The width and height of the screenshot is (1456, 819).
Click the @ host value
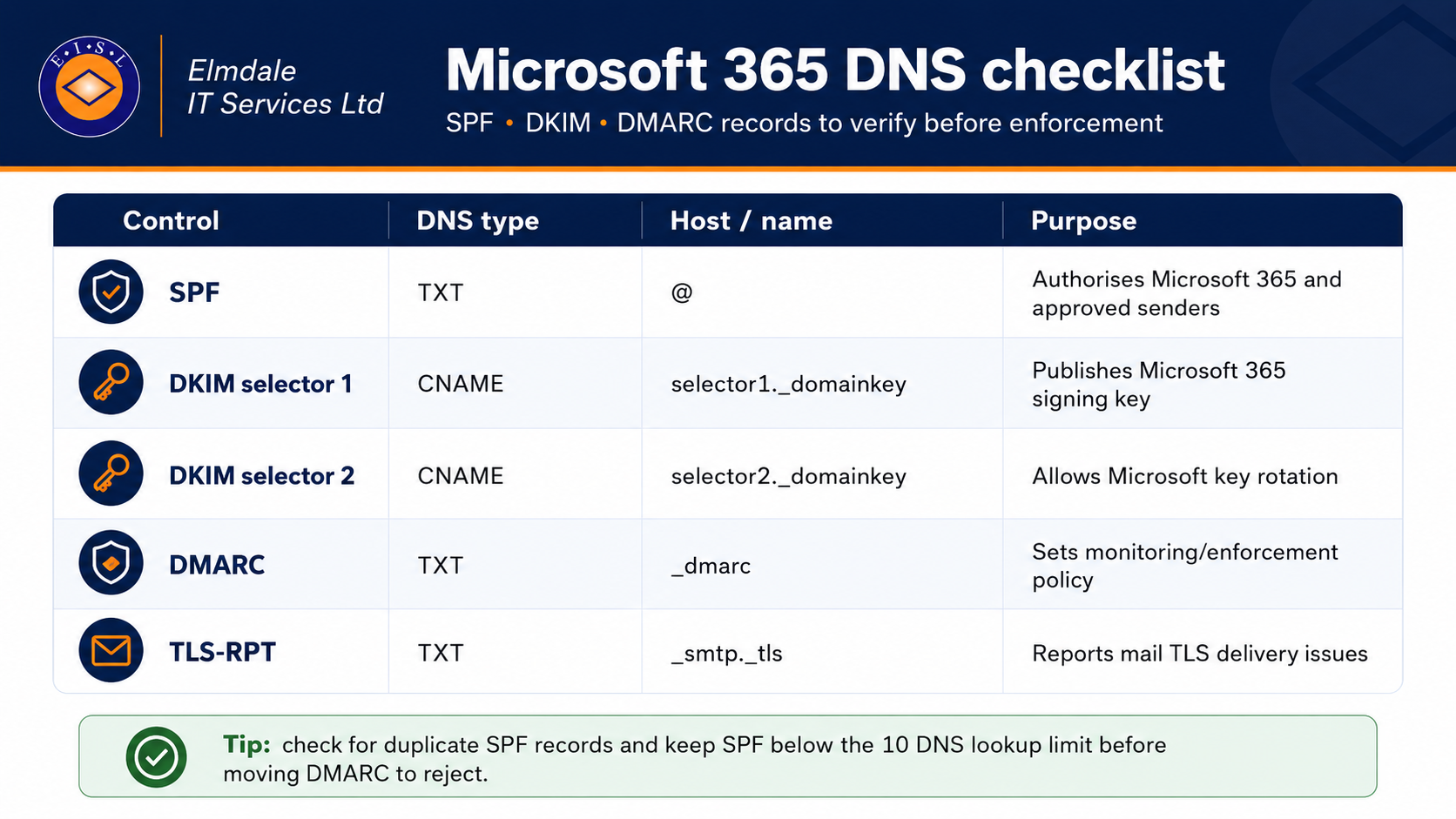tap(682, 292)
